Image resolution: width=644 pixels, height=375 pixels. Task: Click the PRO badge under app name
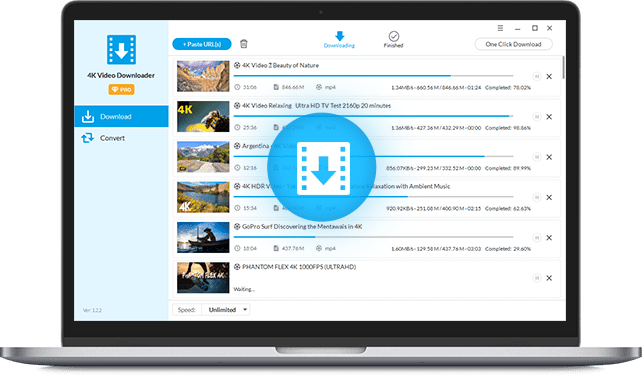click(121, 89)
